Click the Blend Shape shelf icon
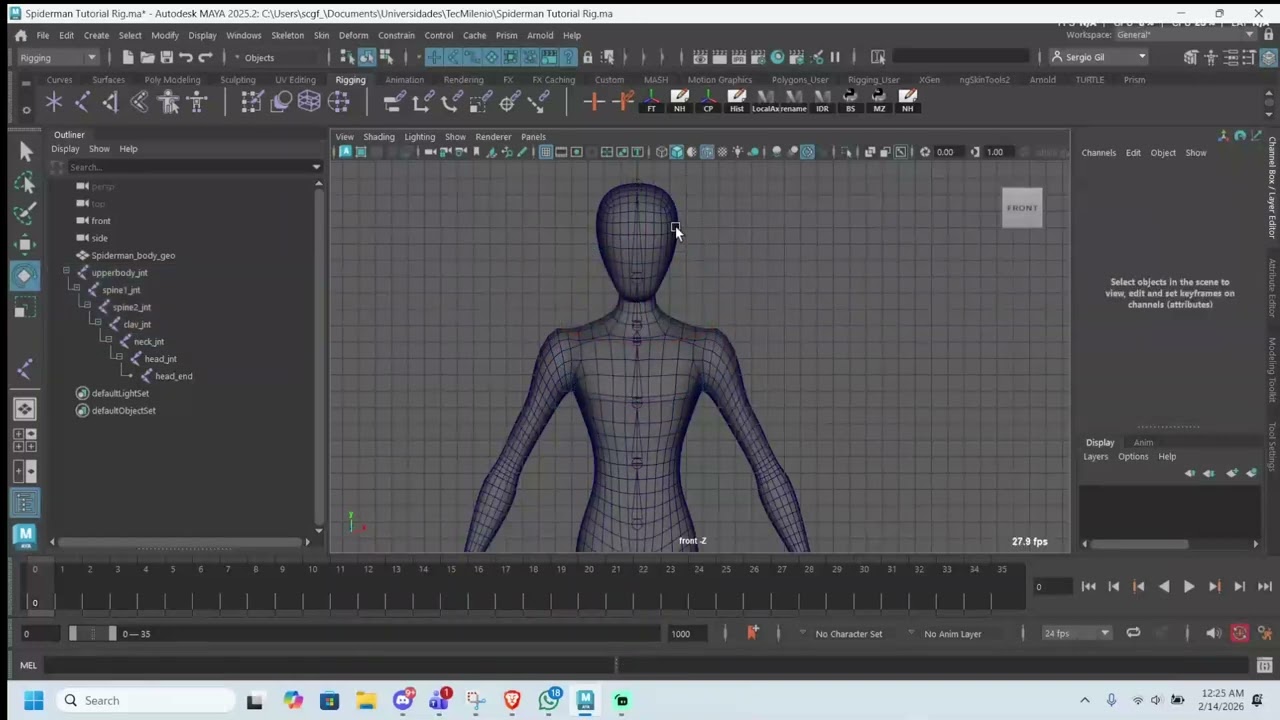 (280, 101)
